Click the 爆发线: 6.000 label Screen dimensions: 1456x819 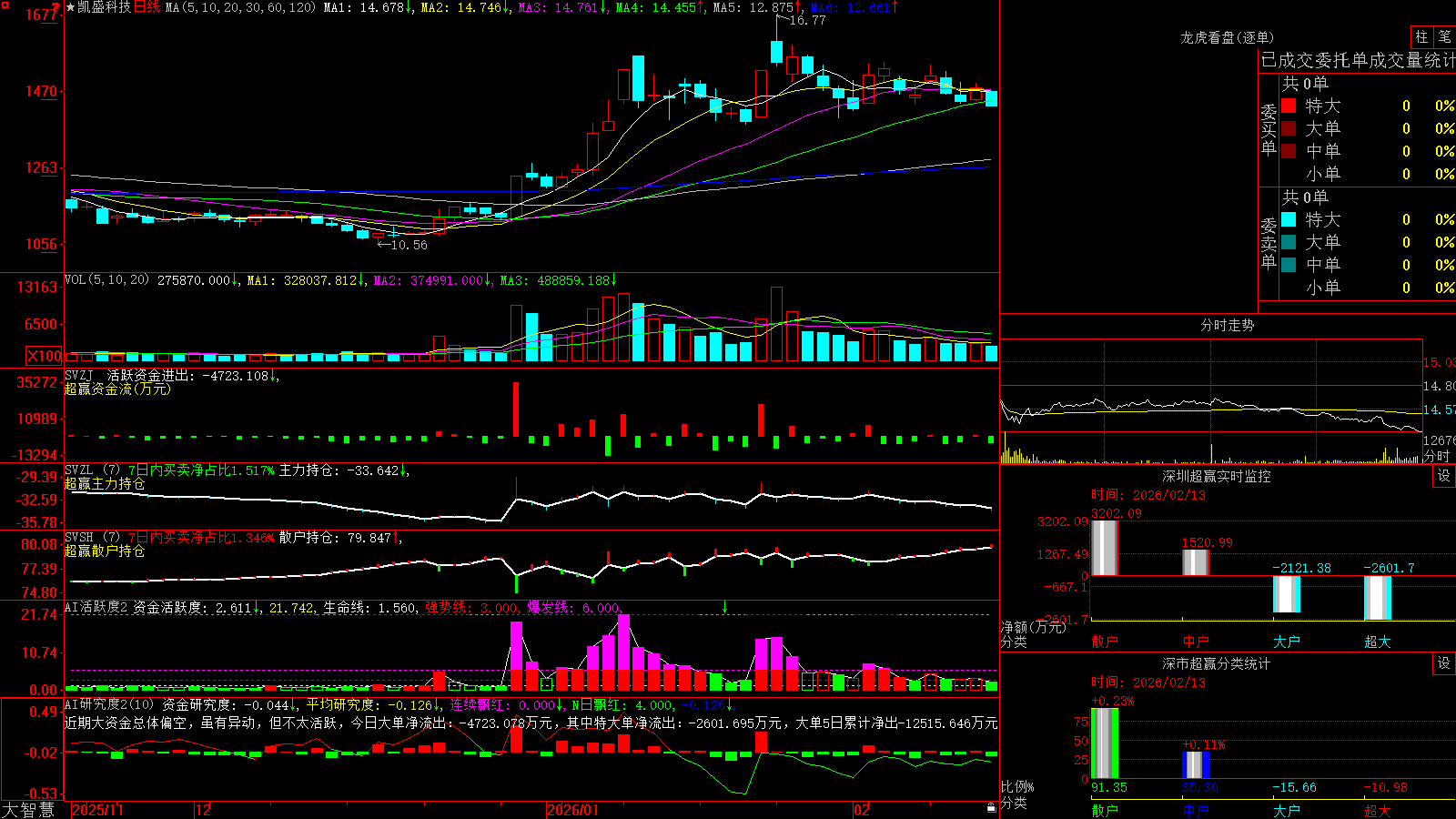coord(574,607)
